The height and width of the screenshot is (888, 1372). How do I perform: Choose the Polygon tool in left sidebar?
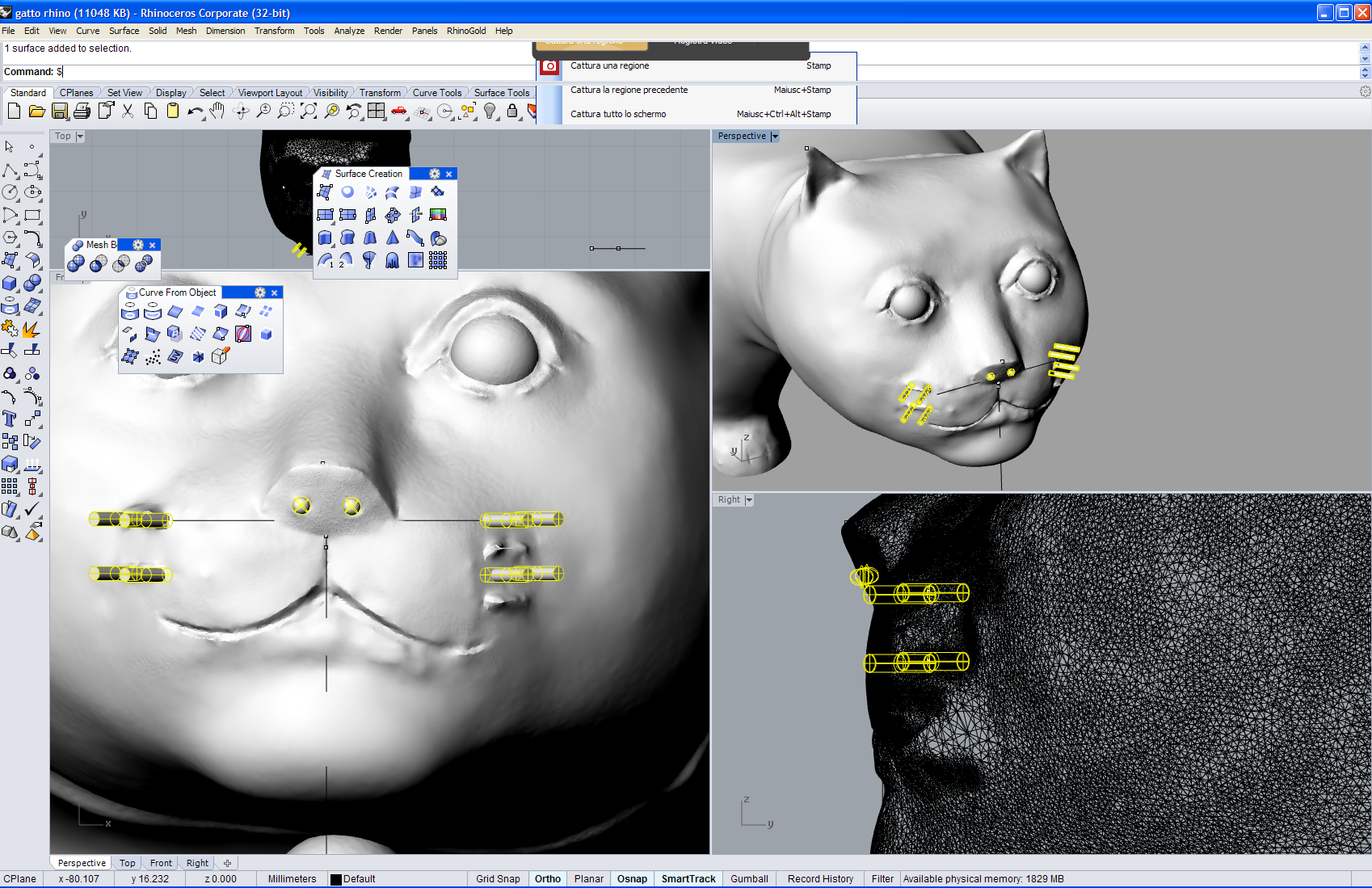(x=10, y=238)
